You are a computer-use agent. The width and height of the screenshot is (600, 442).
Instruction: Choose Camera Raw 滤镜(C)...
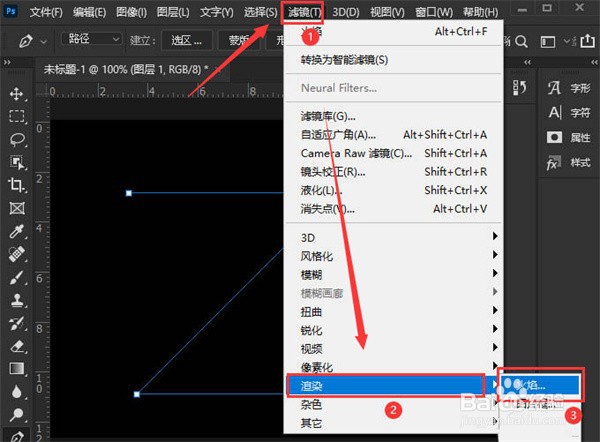[x=393, y=153]
